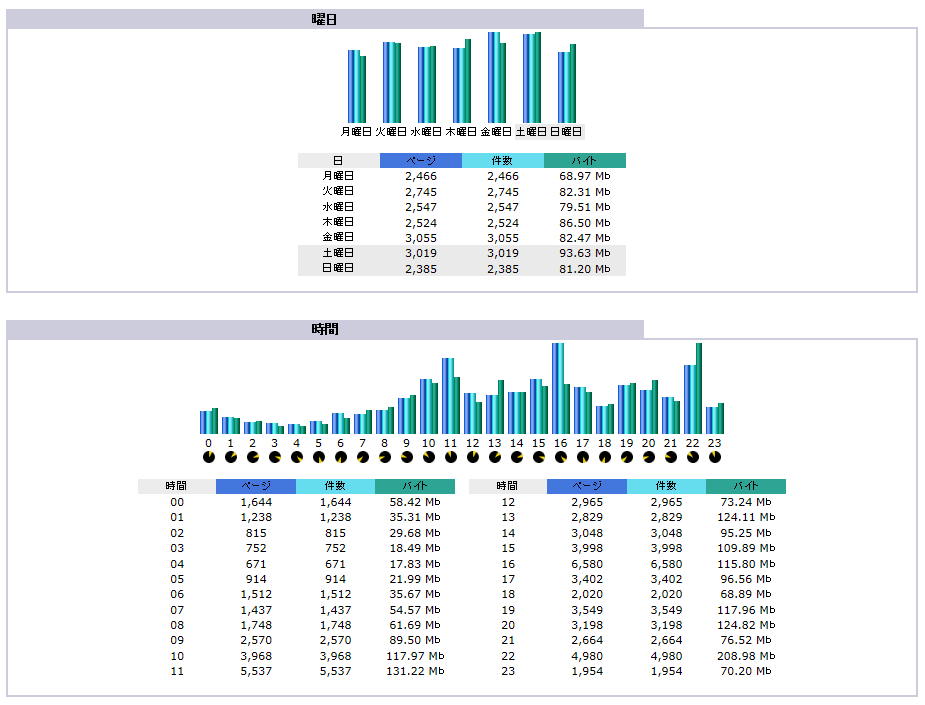Select the 70.20 Mb value for hour 23

pos(746,671)
